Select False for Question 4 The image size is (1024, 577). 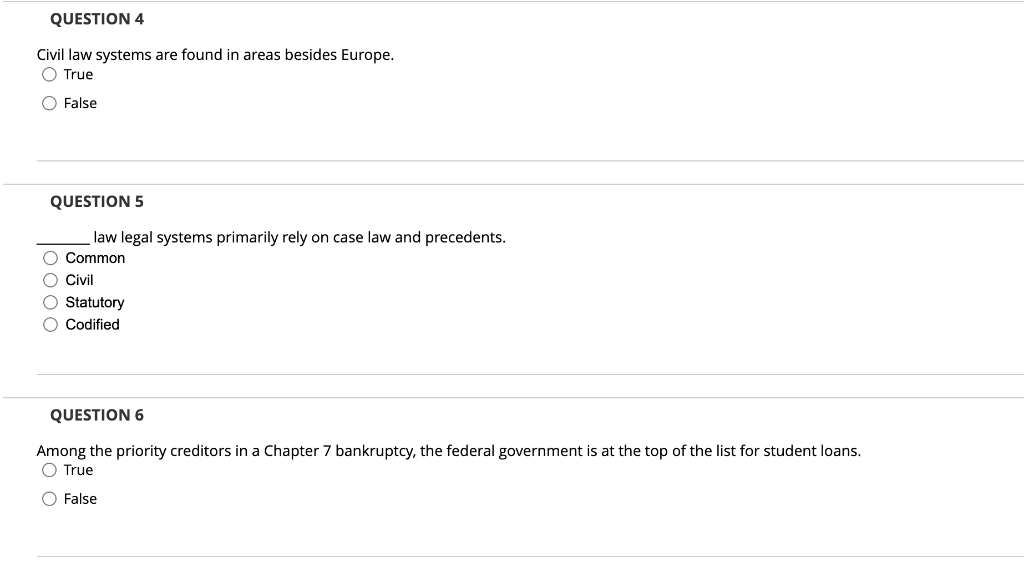(49, 101)
